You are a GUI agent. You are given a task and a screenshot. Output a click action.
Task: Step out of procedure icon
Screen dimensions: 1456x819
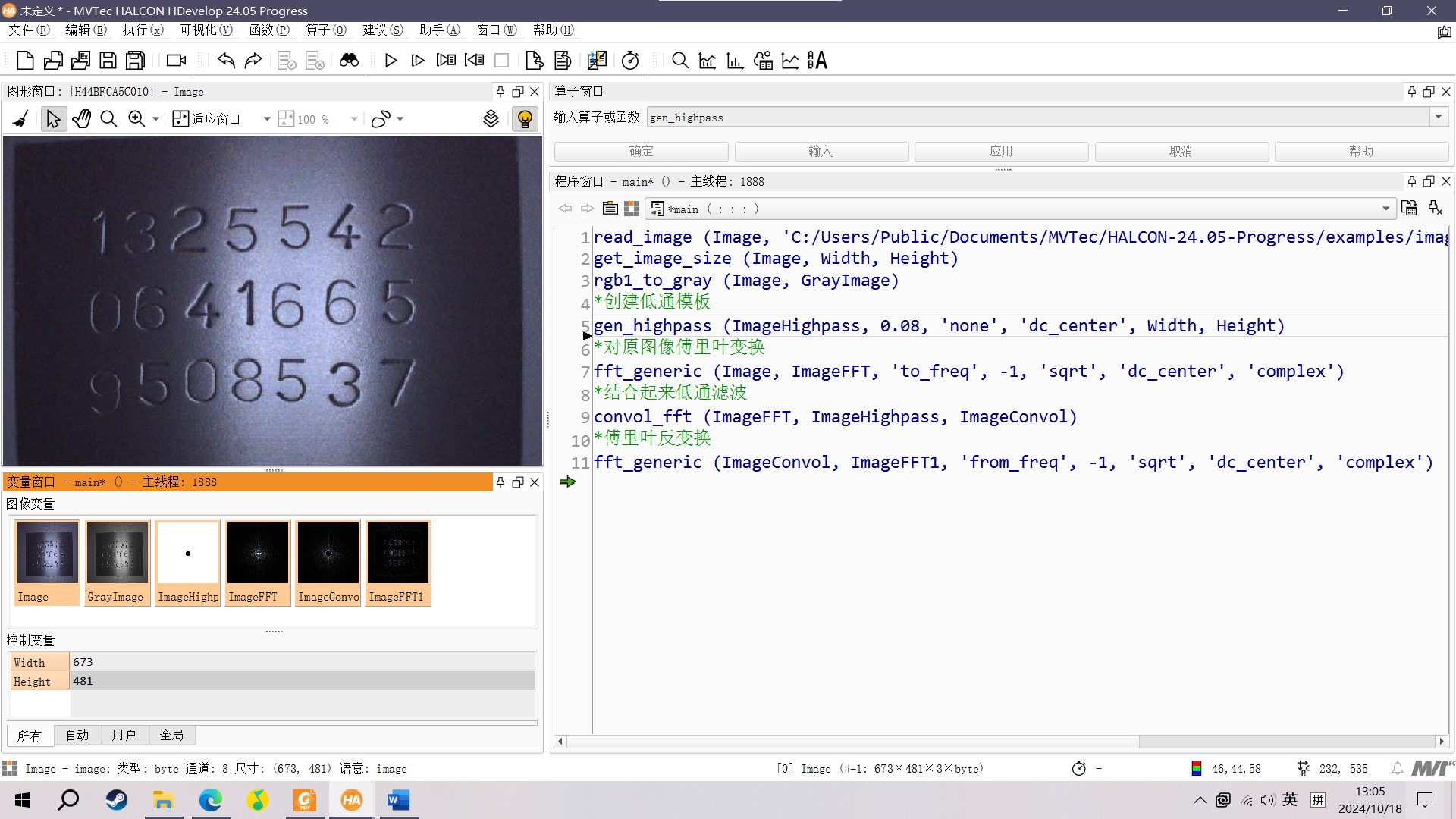click(475, 61)
